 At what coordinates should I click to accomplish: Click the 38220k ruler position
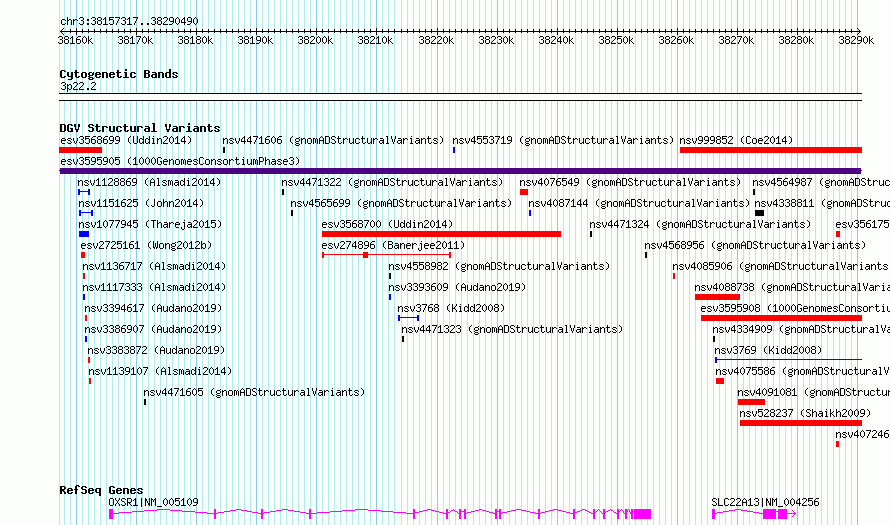436,40
